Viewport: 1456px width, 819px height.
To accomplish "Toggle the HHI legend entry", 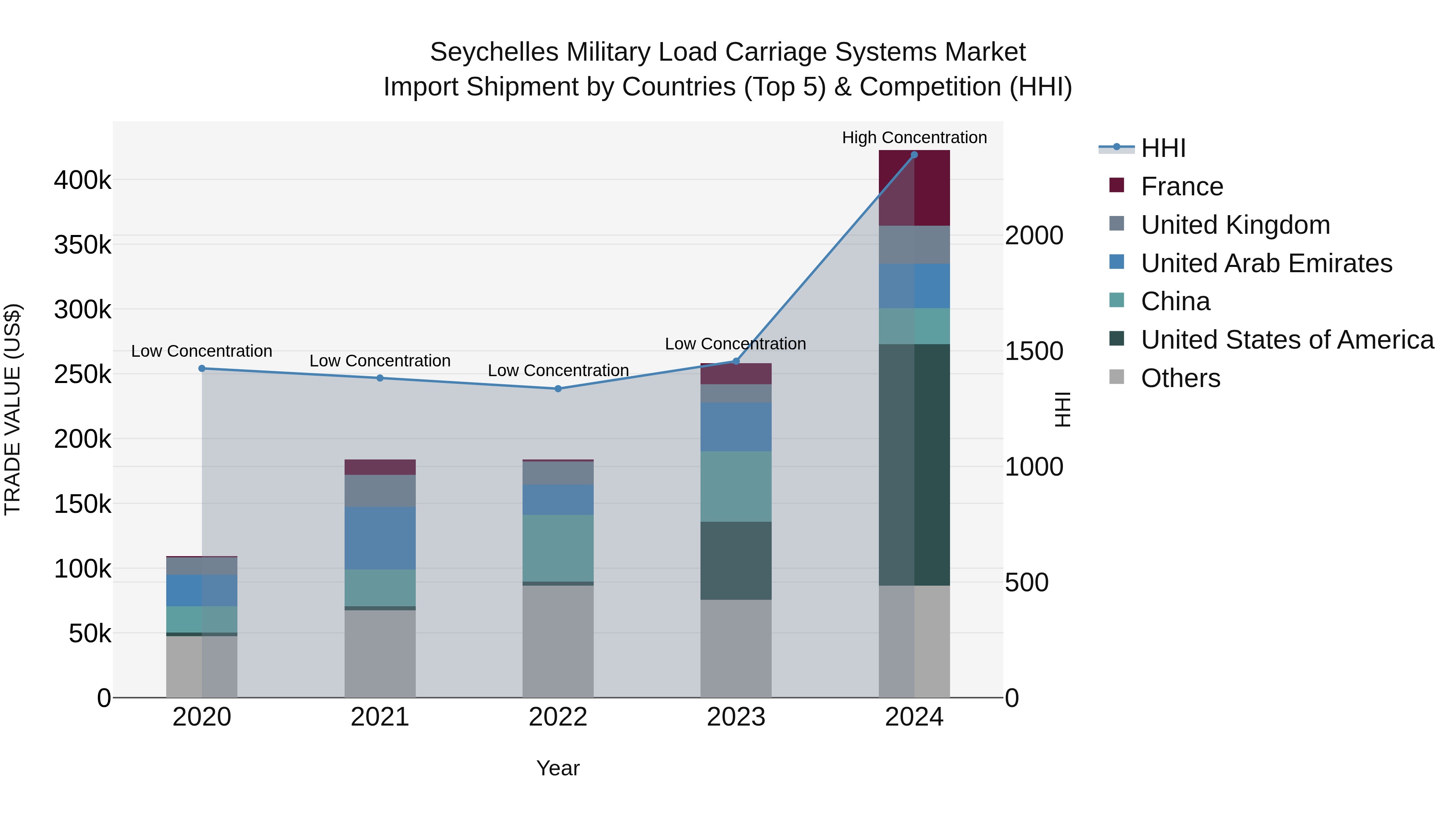I will 1142,148.
